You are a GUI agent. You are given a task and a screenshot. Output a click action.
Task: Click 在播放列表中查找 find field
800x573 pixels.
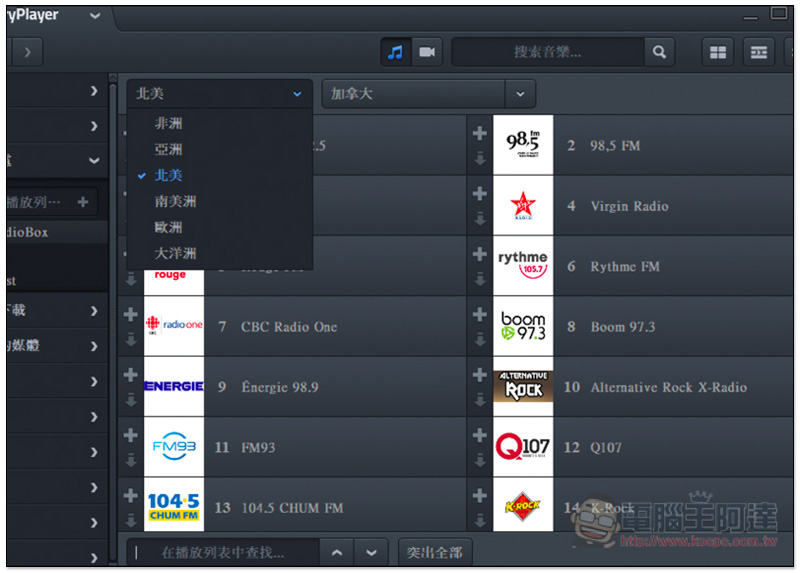223,552
